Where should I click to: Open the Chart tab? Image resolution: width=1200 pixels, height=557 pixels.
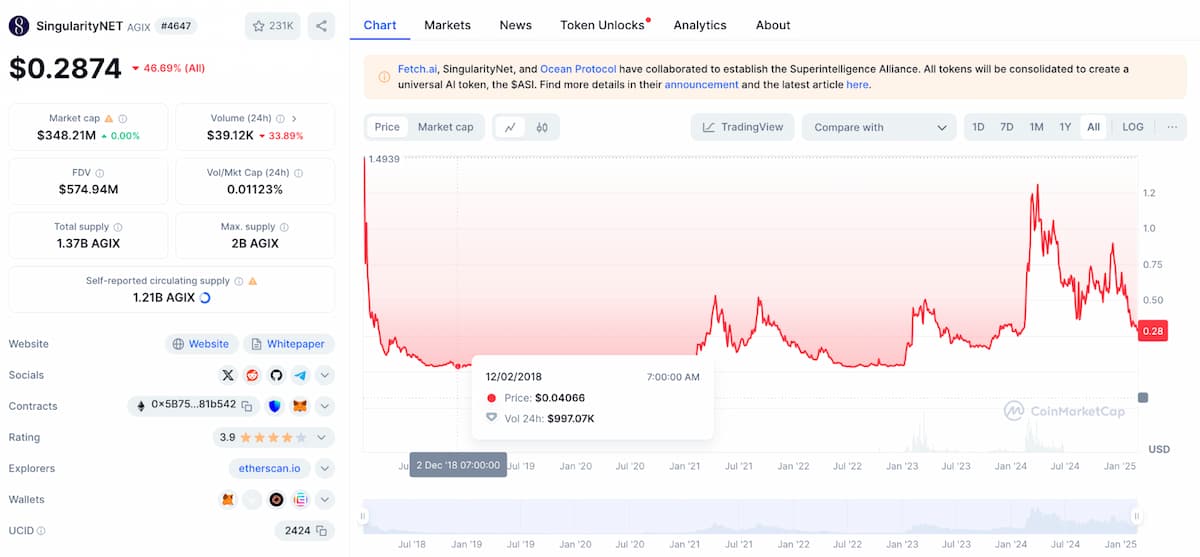[380, 25]
